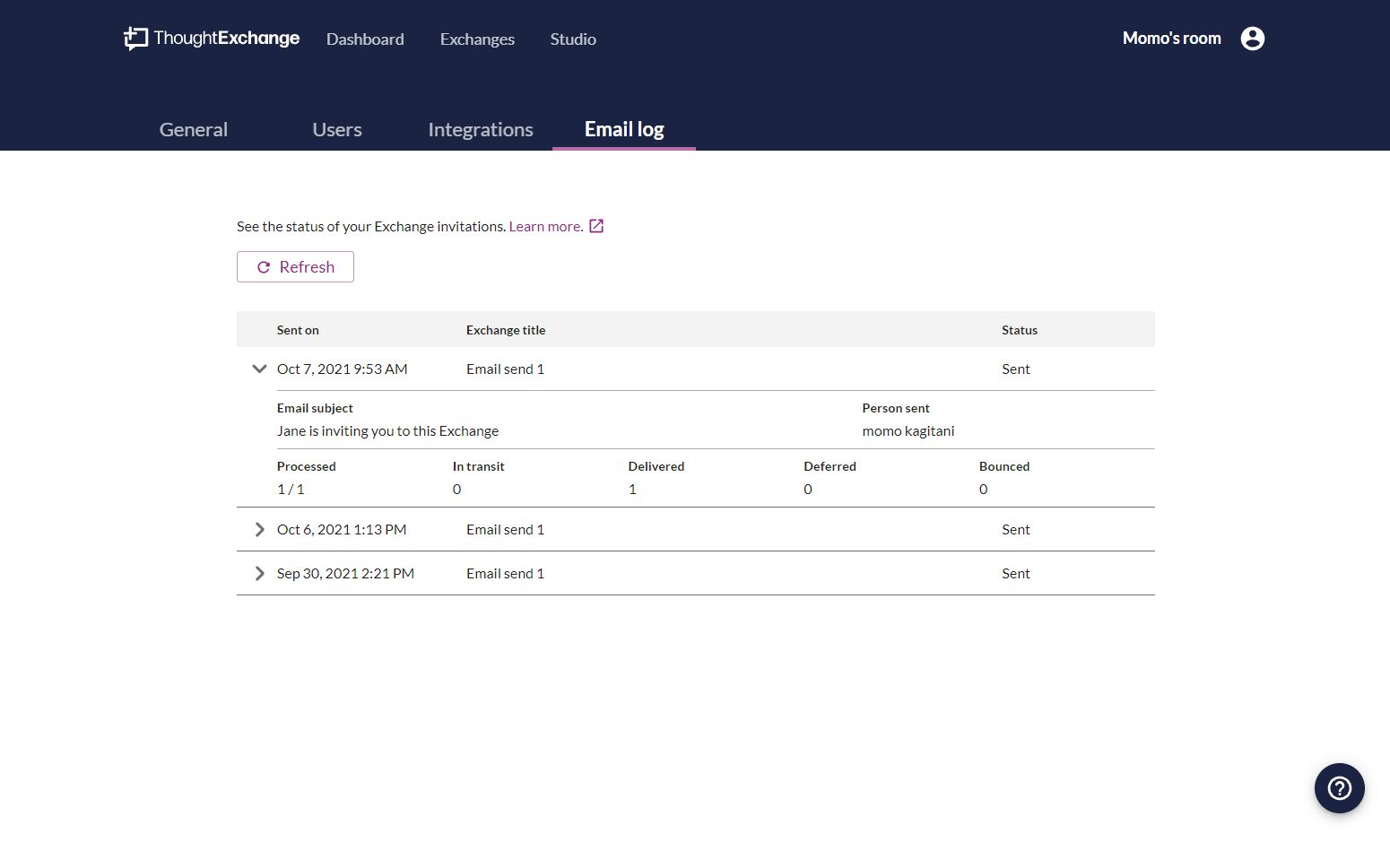Open Studio in top navigation

[x=573, y=39]
